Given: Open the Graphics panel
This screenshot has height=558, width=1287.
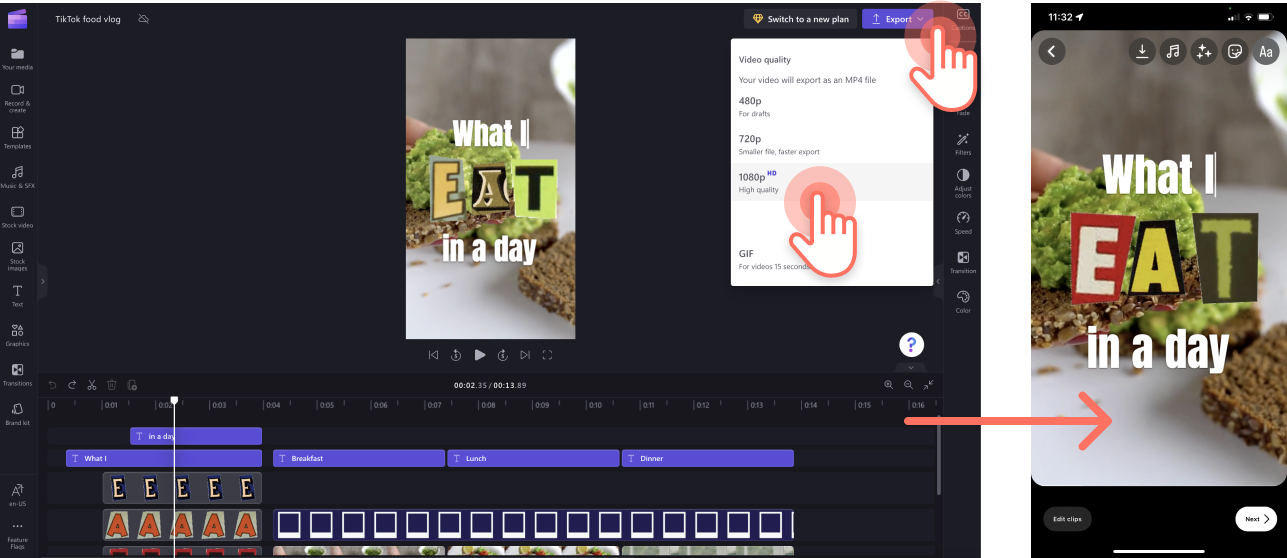Looking at the screenshot, I should pos(17,335).
